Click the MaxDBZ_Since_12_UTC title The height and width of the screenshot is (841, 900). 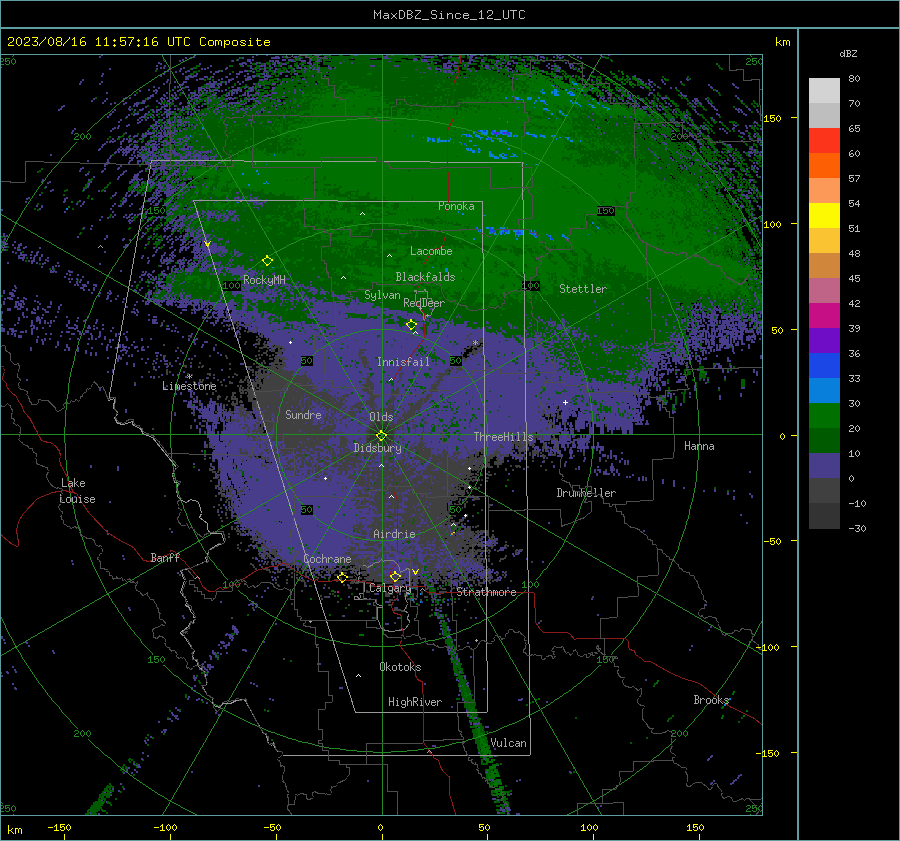449,15
